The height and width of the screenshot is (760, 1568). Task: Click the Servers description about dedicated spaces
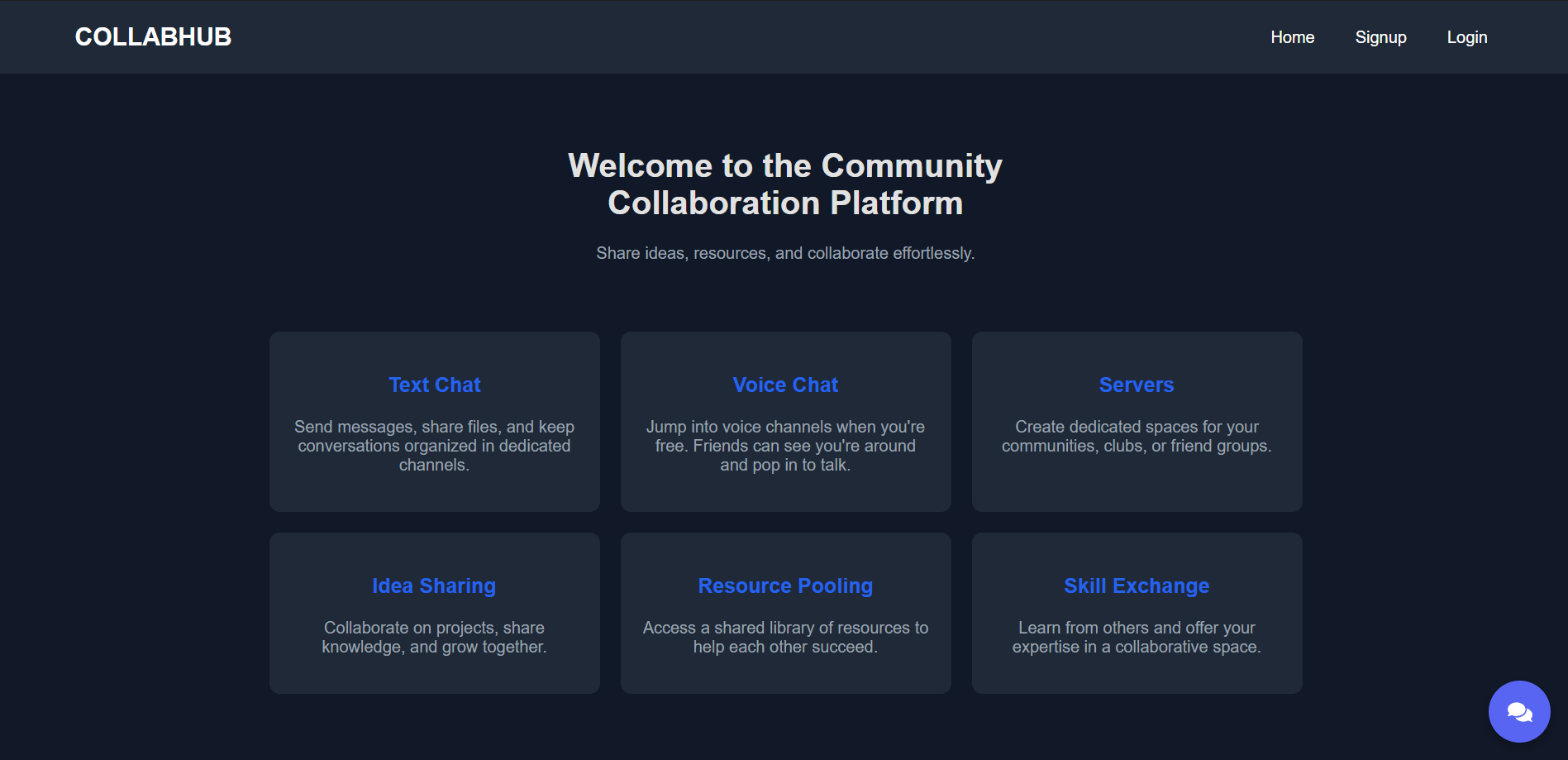[1136, 437]
